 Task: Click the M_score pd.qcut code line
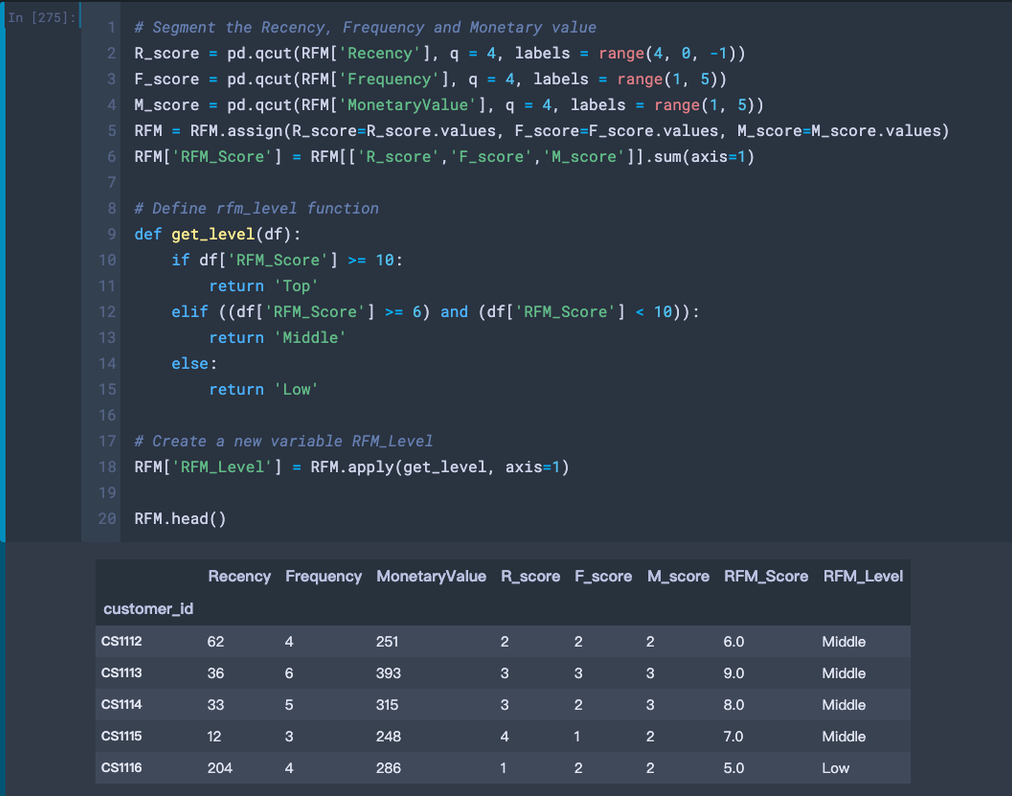(449, 105)
